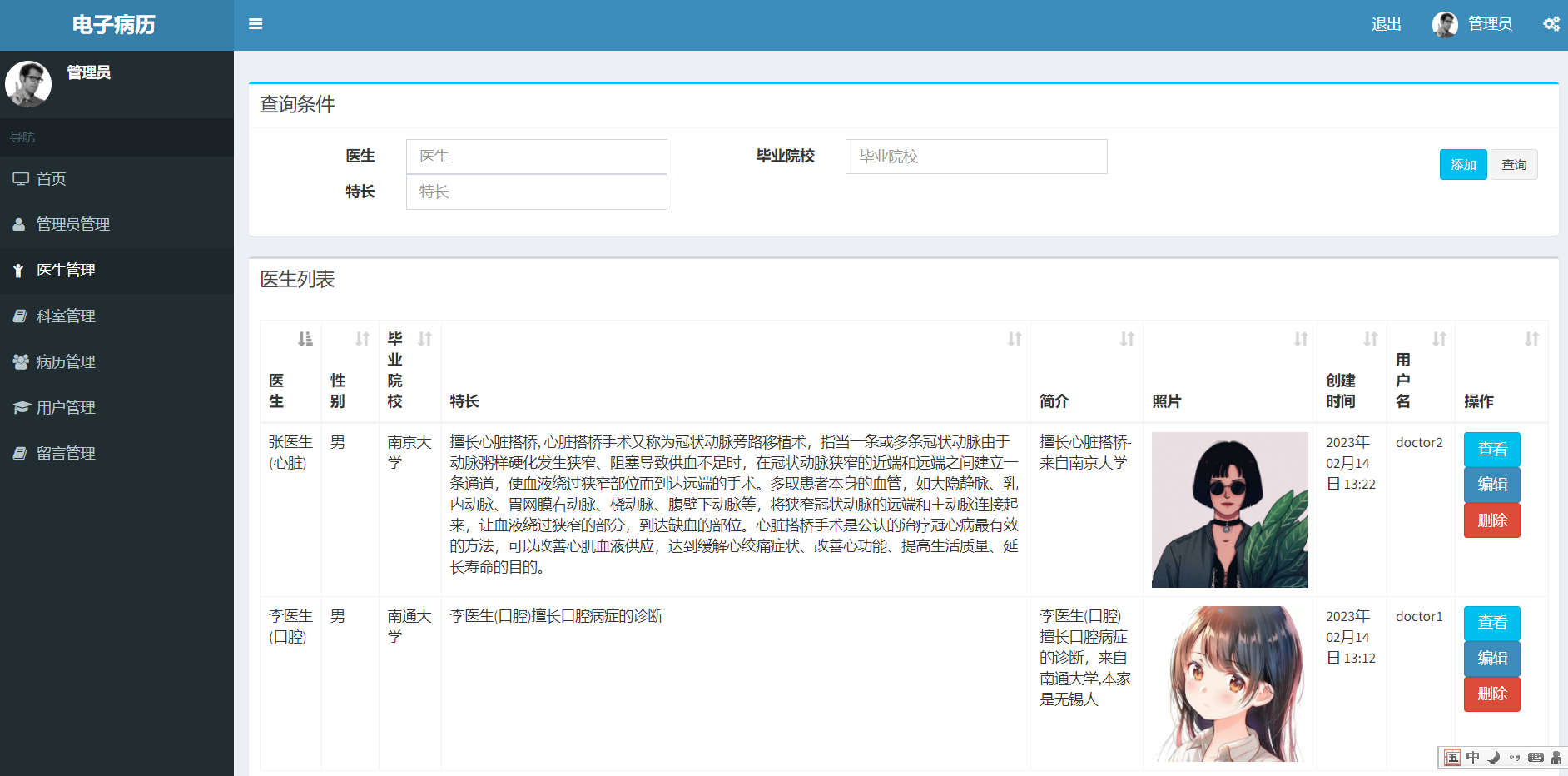Open 用户管理 in the sidebar
Viewport: 1568px width, 776px height.
tap(117, 408)
